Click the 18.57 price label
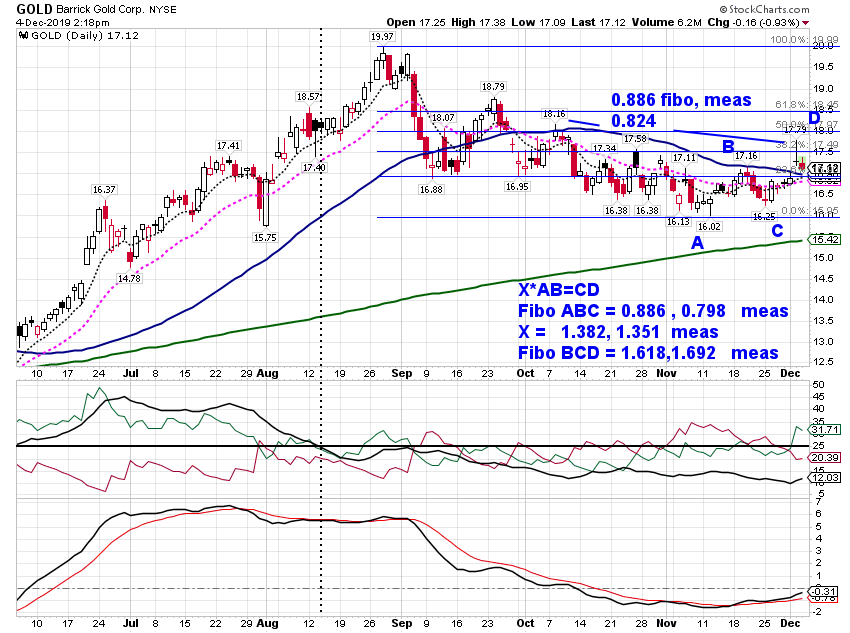The height and width of the screenshot is (633, 850). 307,96
